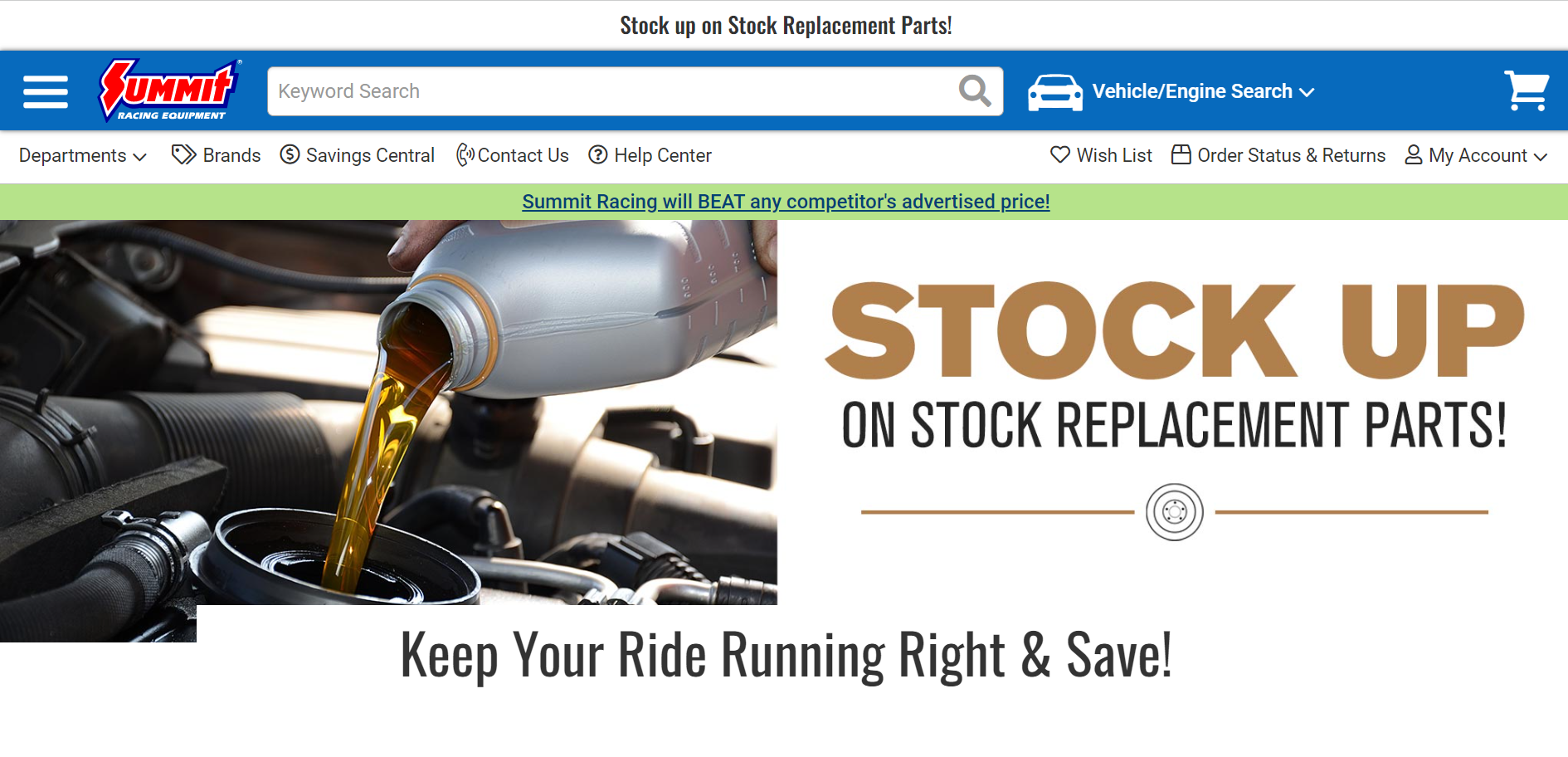The height and width of the screenshot is (757, 1568).
Task: Click the Summit Racing Equipment logo
Action: pyautogui.click(x=170, y=90)
